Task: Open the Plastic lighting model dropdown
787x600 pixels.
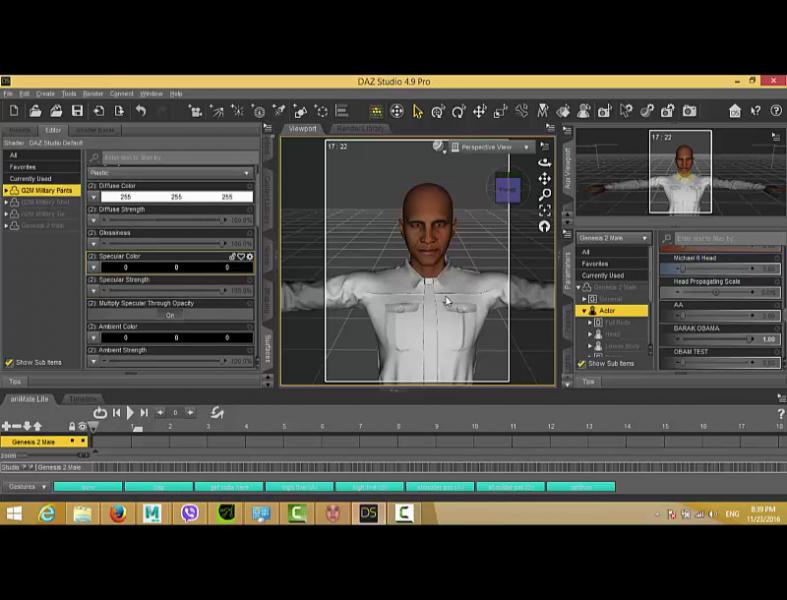Action: click(170, 173)
